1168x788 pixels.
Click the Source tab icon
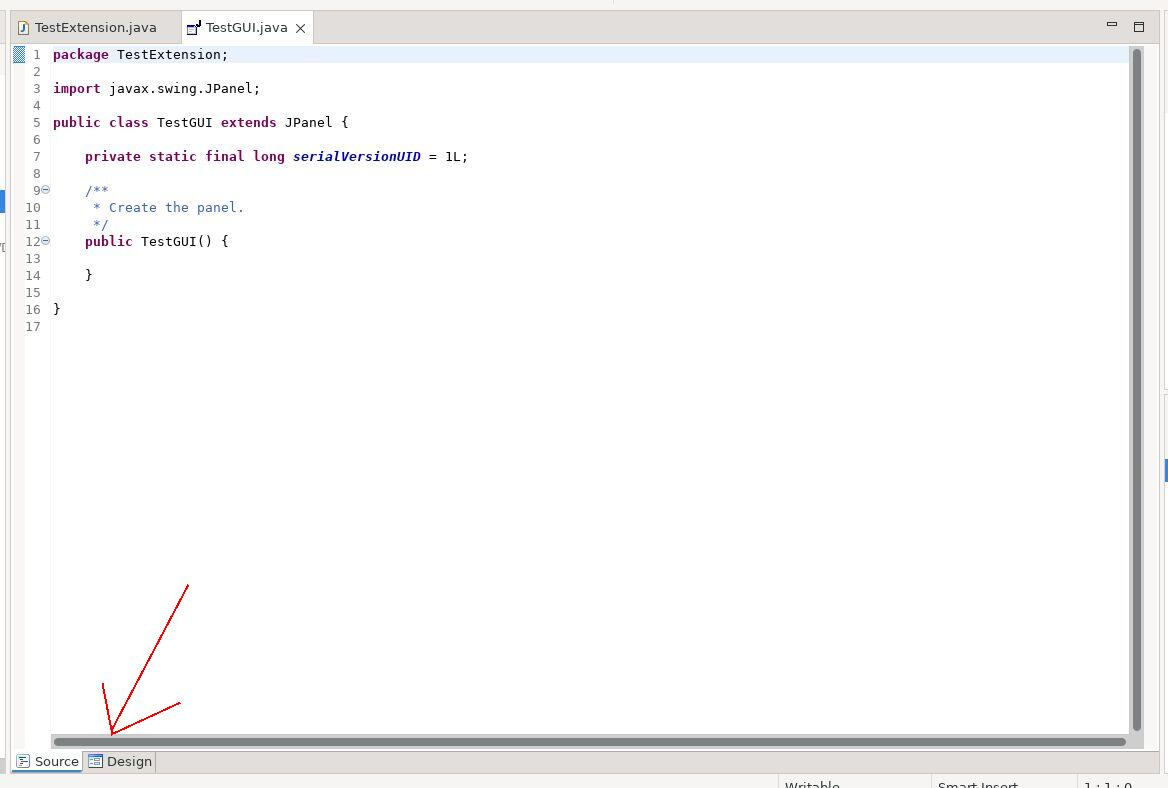(23, 761)
